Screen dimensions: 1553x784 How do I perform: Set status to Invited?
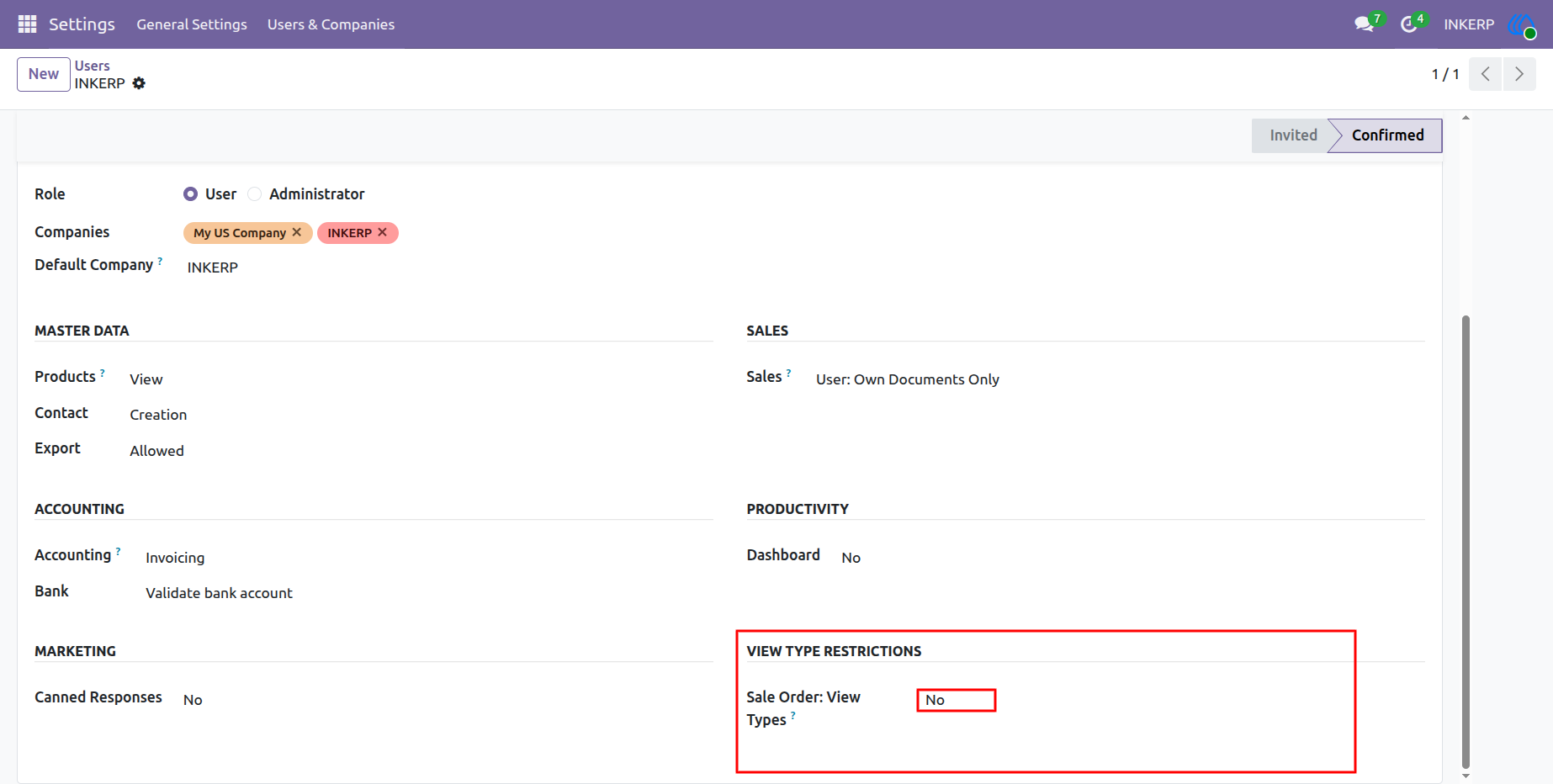[1293, 135]
